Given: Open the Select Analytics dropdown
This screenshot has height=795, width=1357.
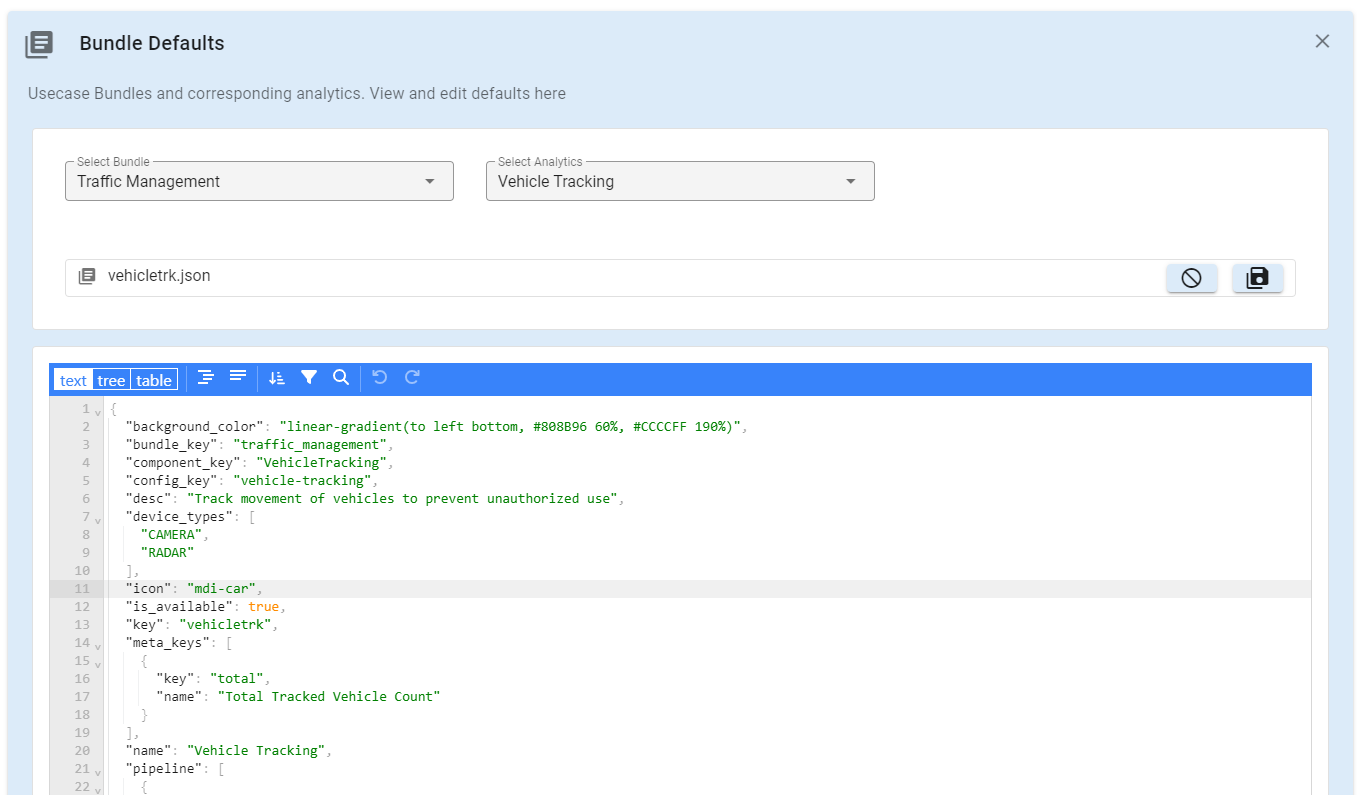Looking at the screenshot, I should click(x=680, y=181).
